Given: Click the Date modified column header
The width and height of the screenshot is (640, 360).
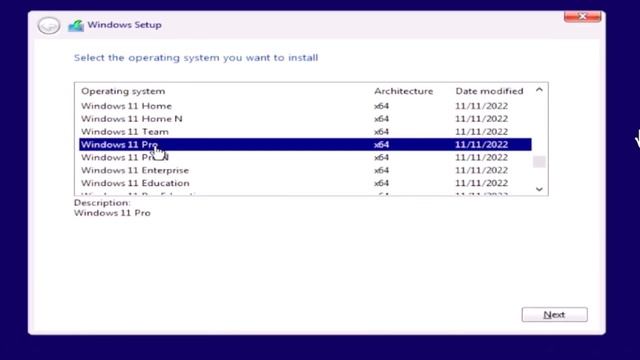Looking at the screenshot, I should 489,91.
